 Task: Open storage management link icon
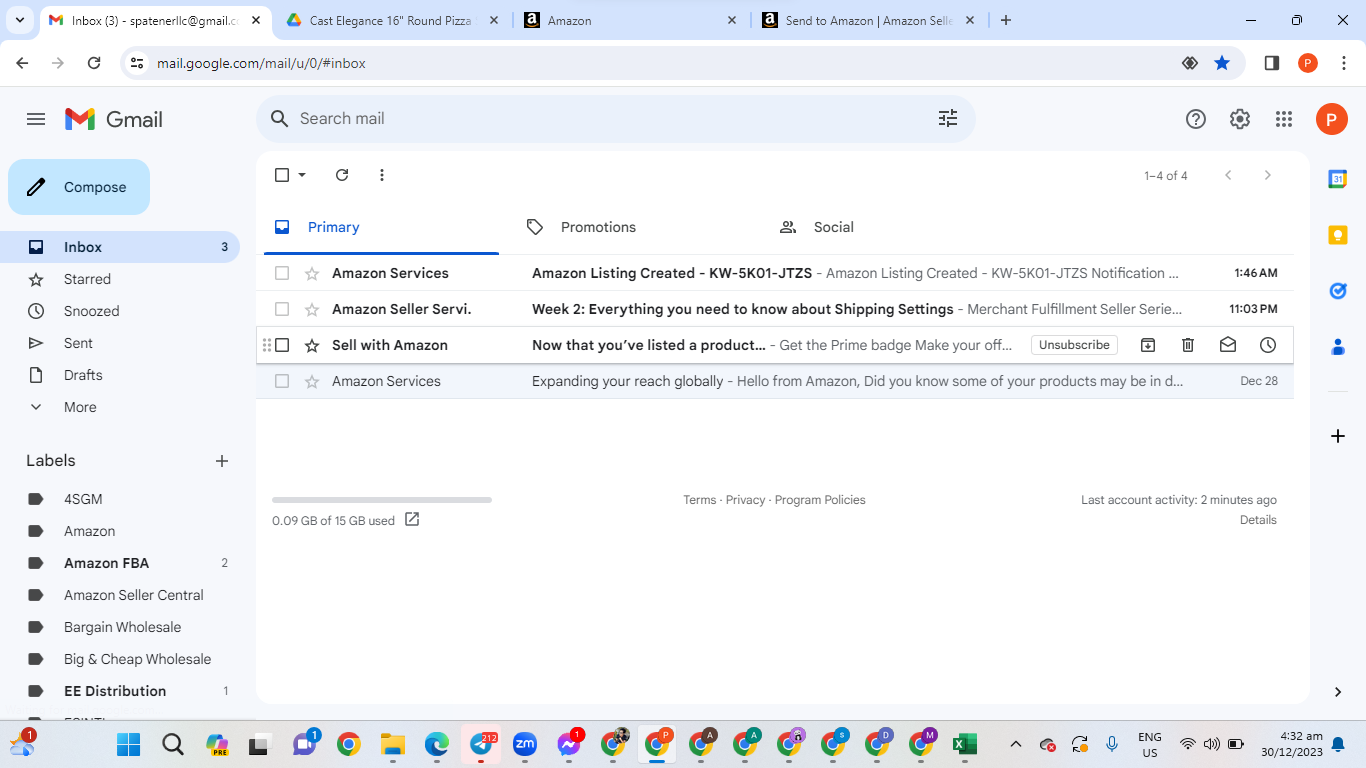point(412,520)
